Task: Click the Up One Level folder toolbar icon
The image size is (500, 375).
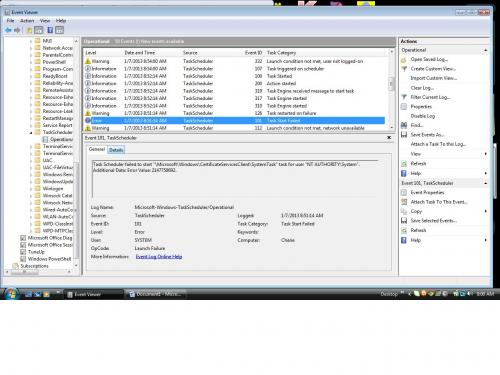Action: [29, 30]
